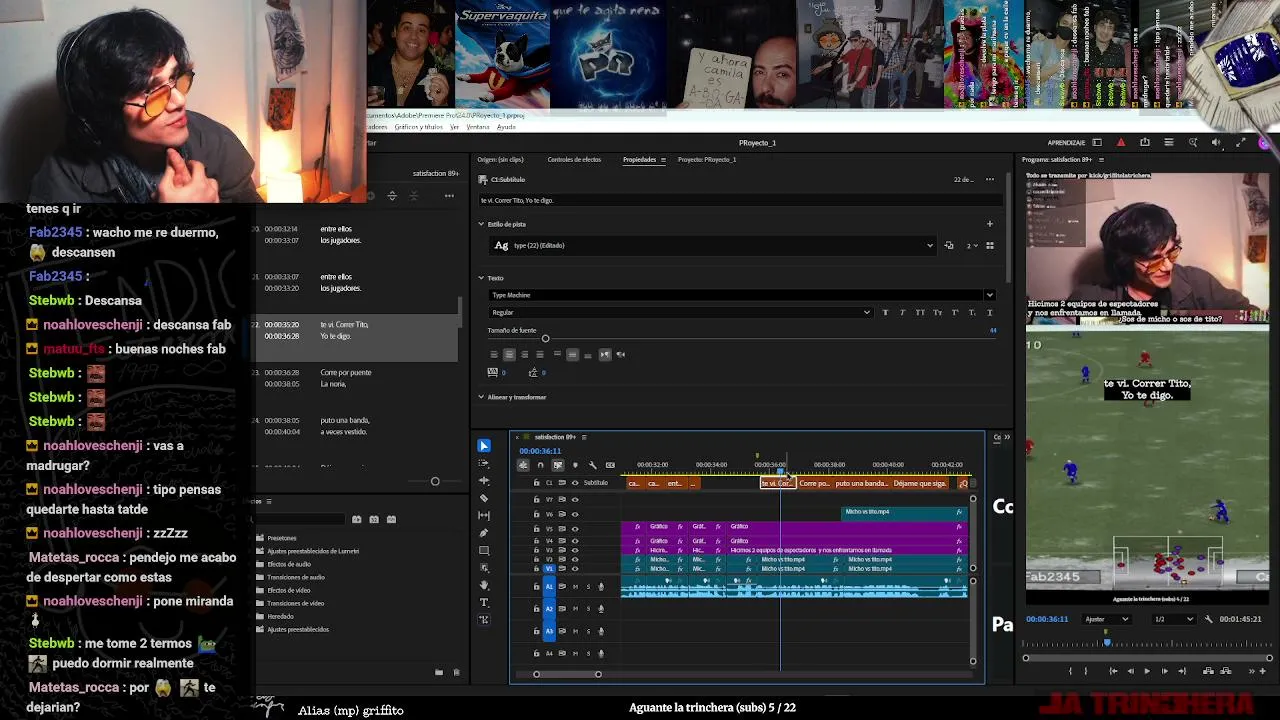The width and height of the screenshot is (1280, 720).
Task: Step back one frame in program monitor
Action: click(1130, 671)
